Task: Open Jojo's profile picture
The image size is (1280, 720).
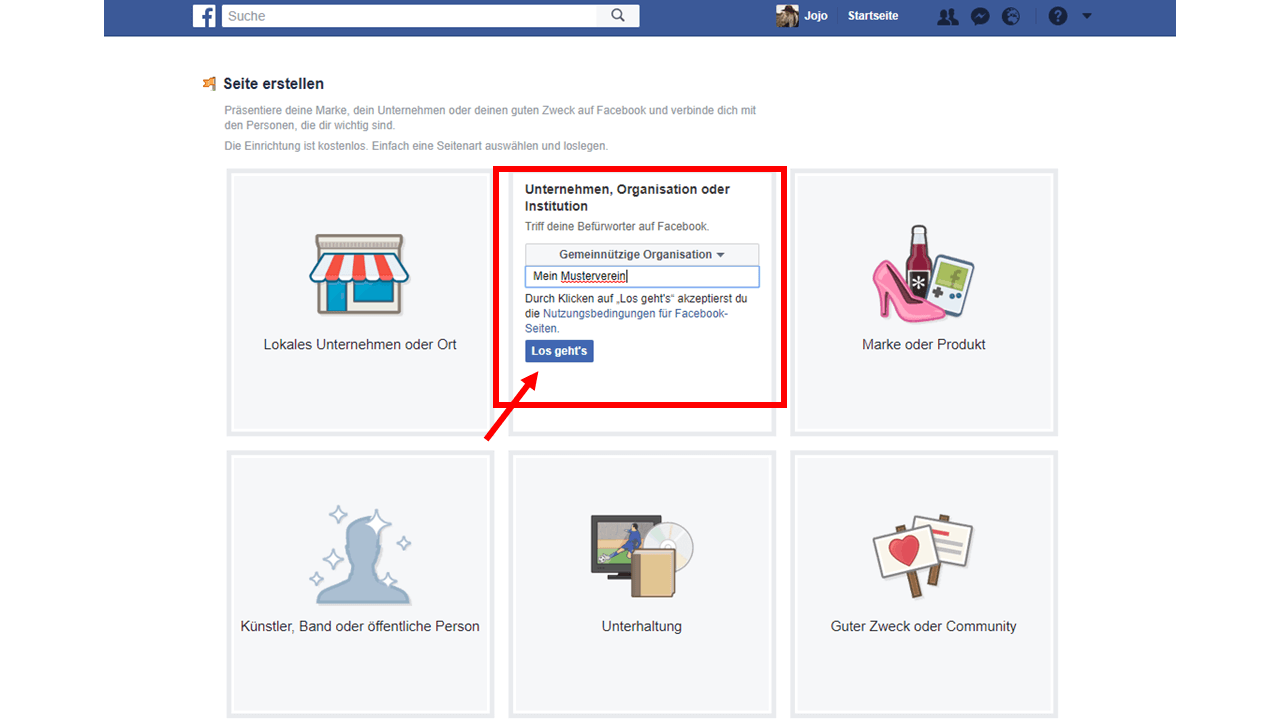Action: (787, 16)
